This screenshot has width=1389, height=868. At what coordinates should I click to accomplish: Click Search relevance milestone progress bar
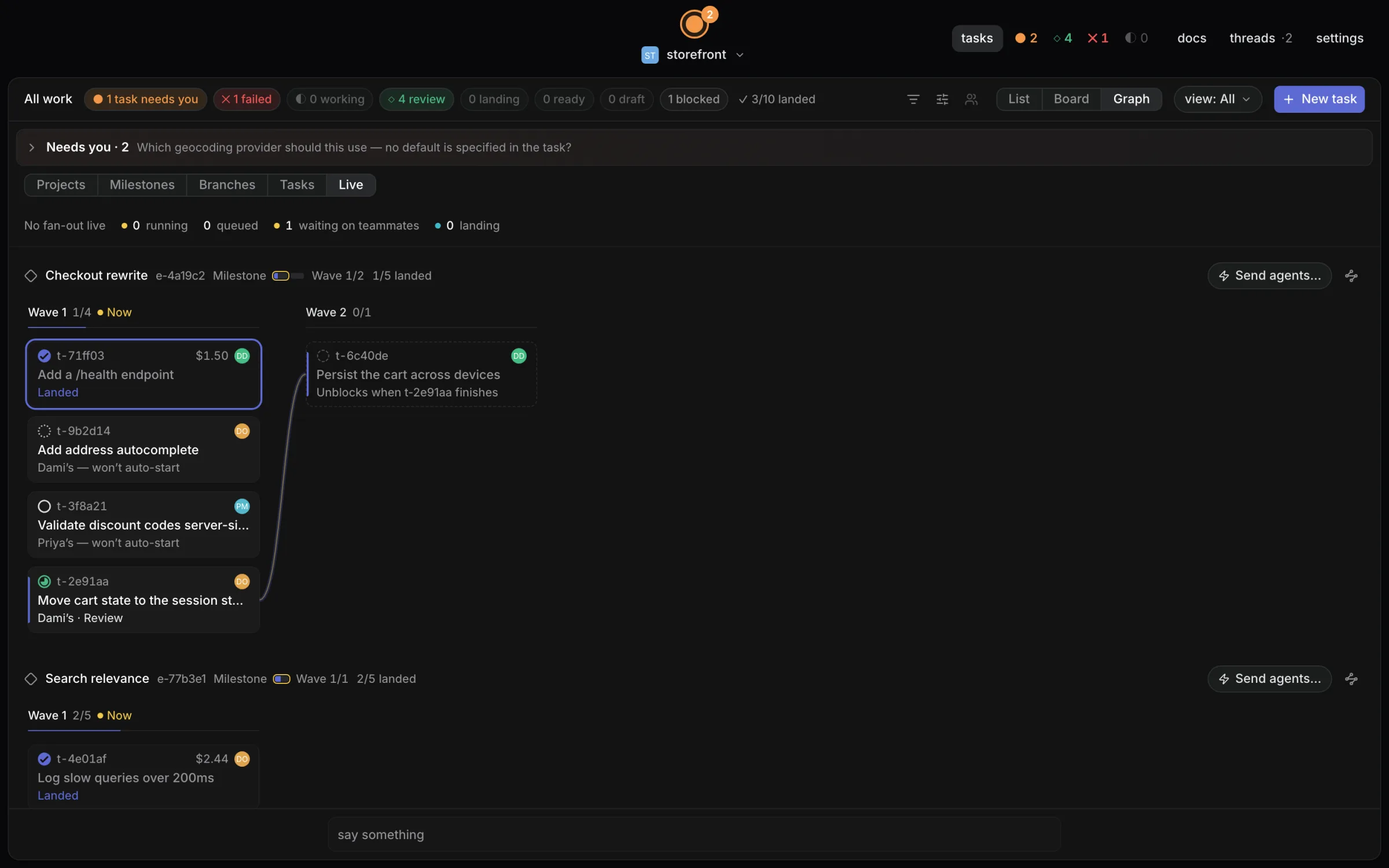(282, 679)
